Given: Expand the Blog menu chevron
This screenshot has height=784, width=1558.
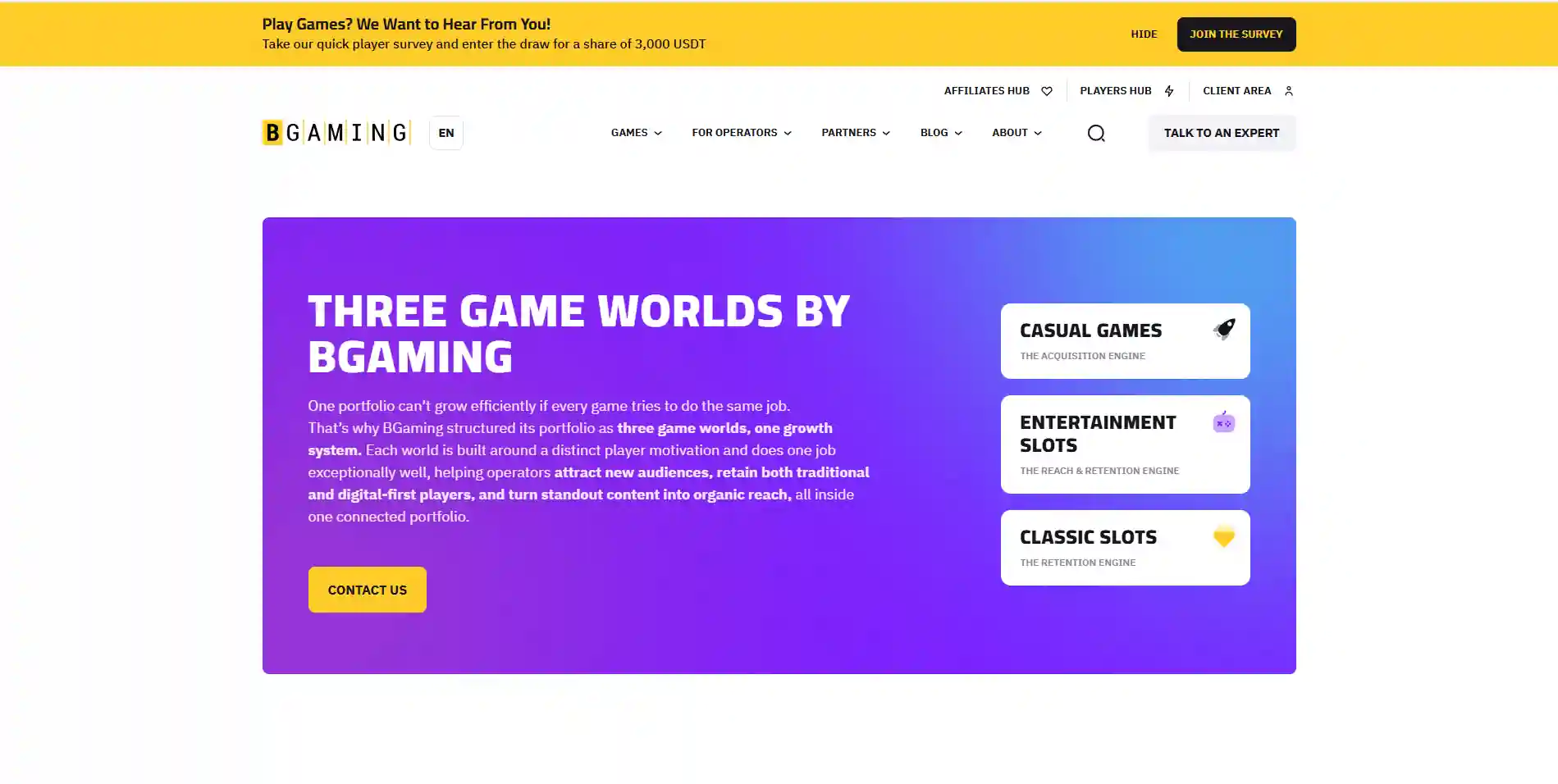Looking at the screenshot, I should coord(958,133).
